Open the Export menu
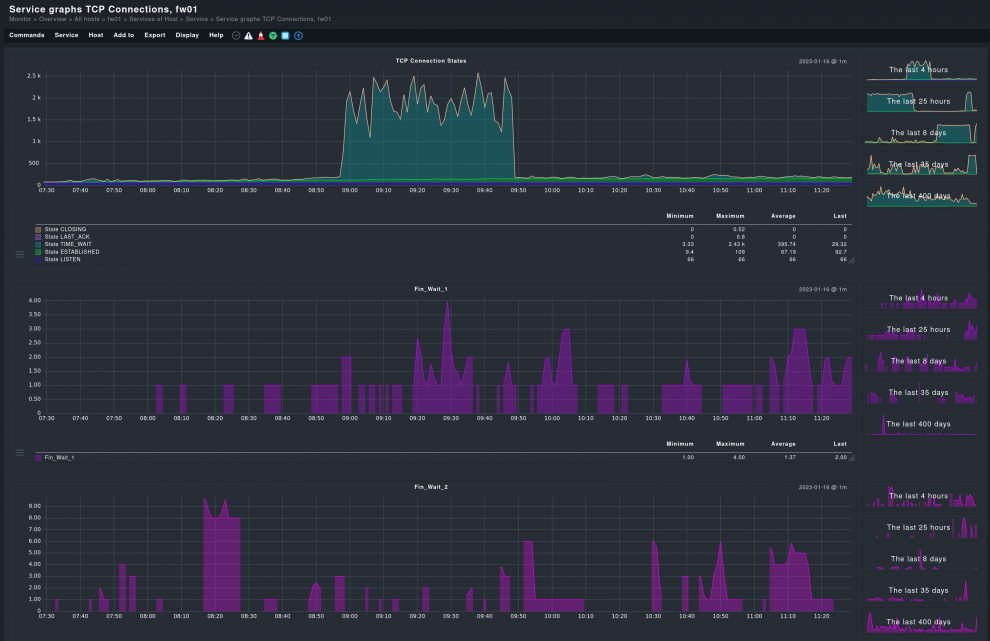 155,35
